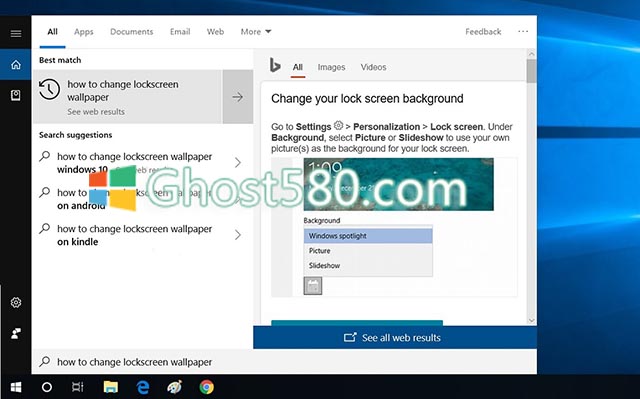Screen dimensions: 640x399
Task: Select Windows spotlight background option
Action: 368,236
